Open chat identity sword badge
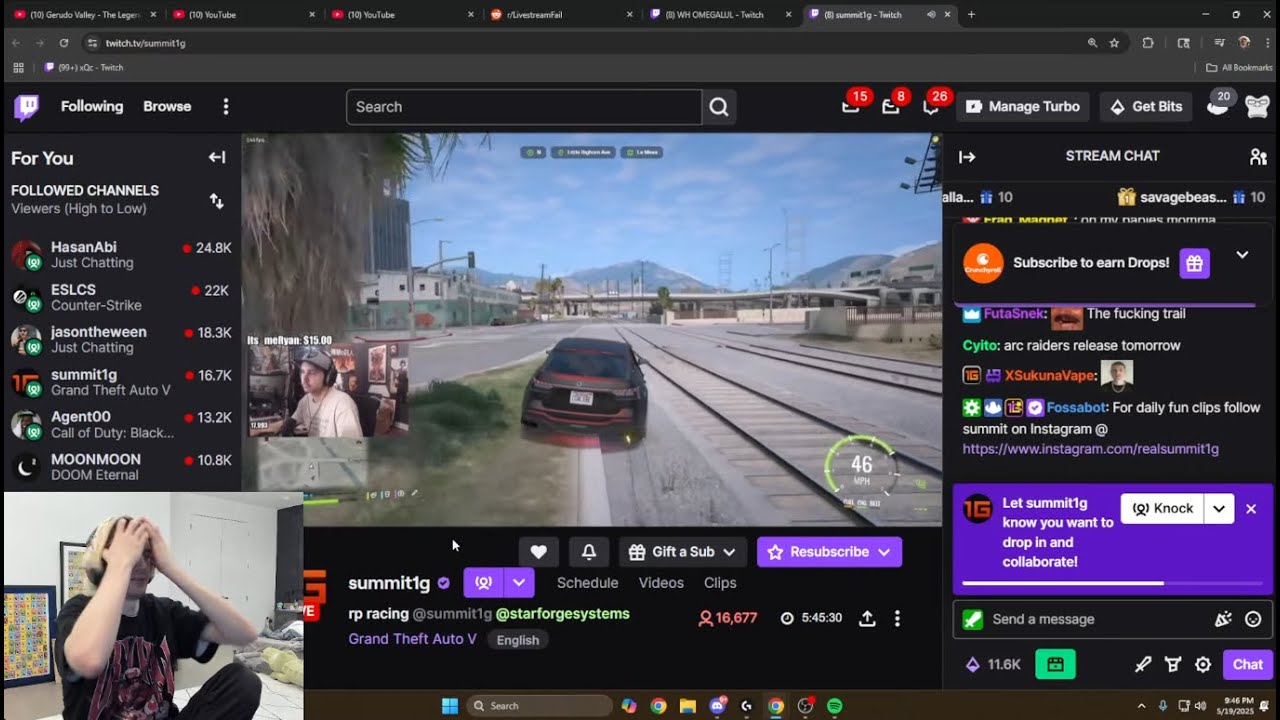Screen dimensions: 1280x720 (973, 619)
